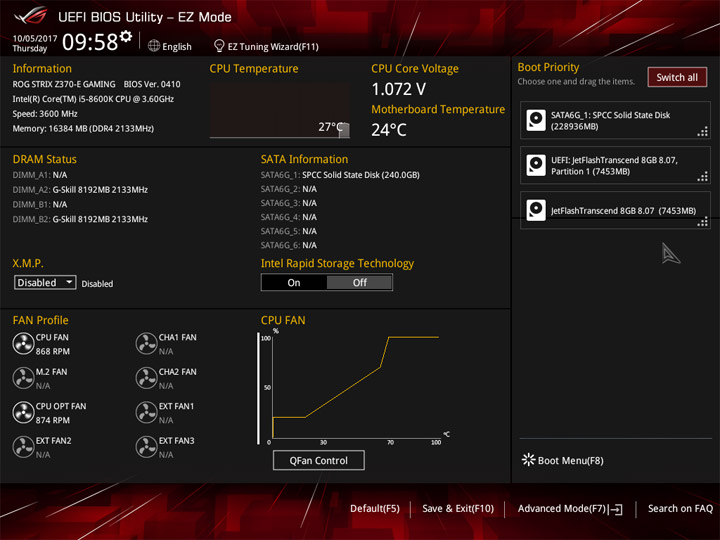Click the DIMM_B1: N/A entry

(40, 204)
